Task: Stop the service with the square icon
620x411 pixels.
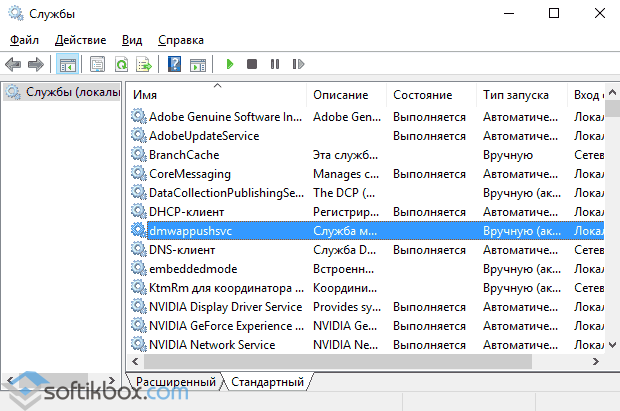Action: pyautogui.click(x=252, y=64)
